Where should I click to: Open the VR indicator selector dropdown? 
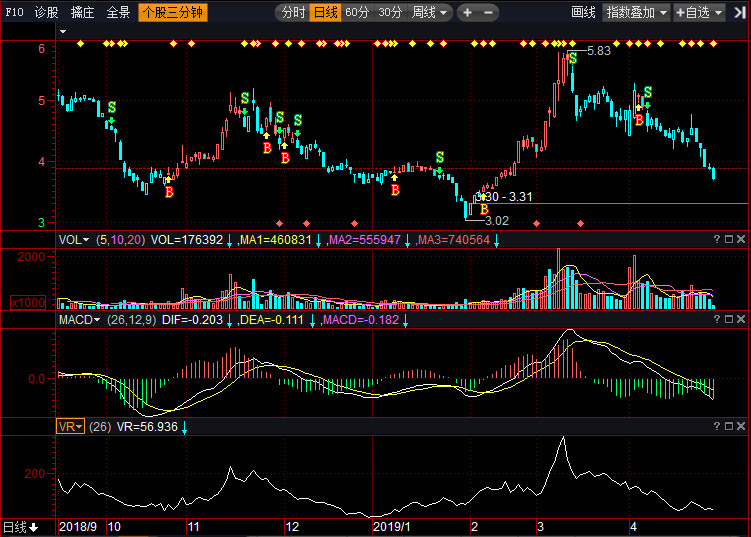coord(70,426)
